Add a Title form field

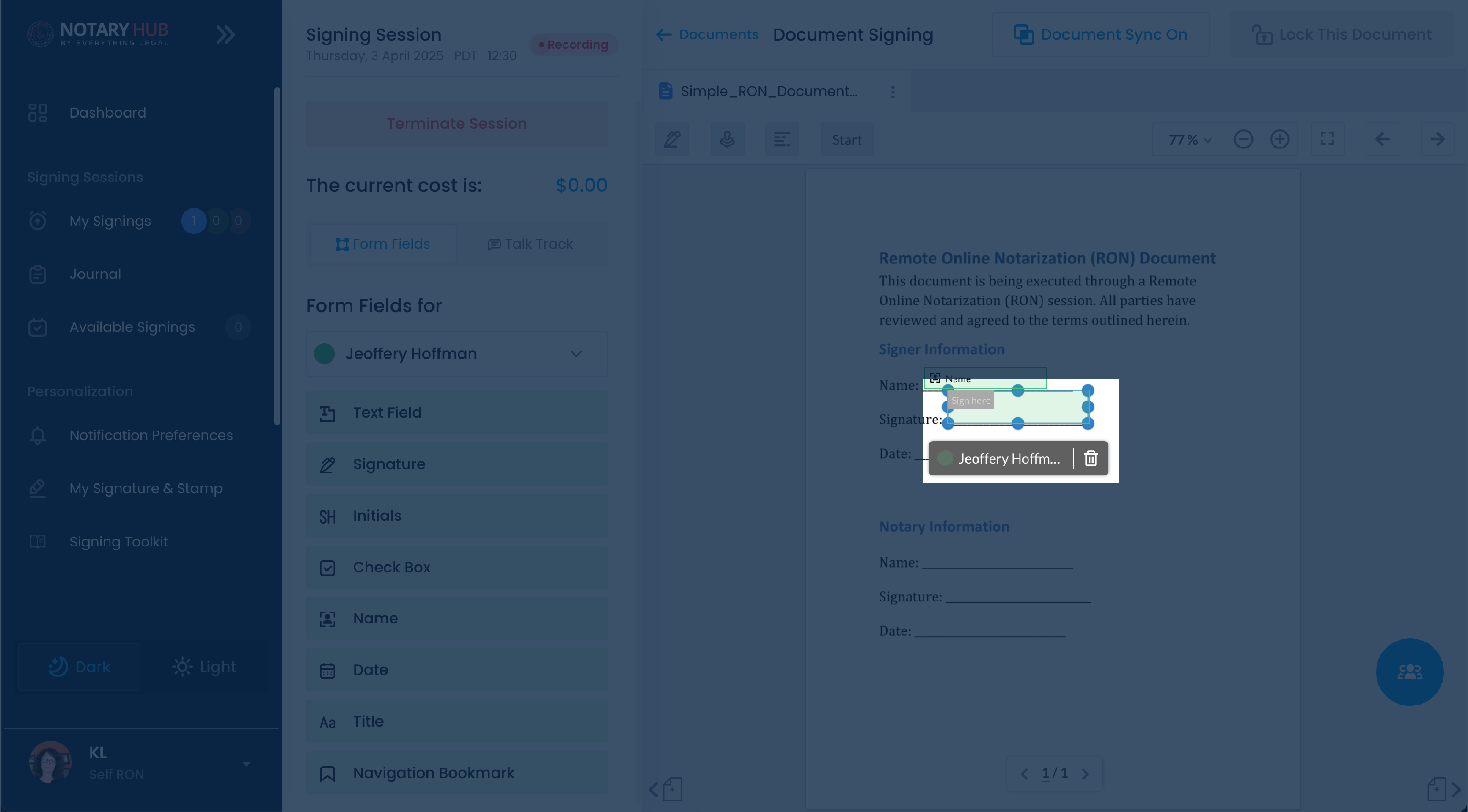pyautogui.click(x=456, y=721)
